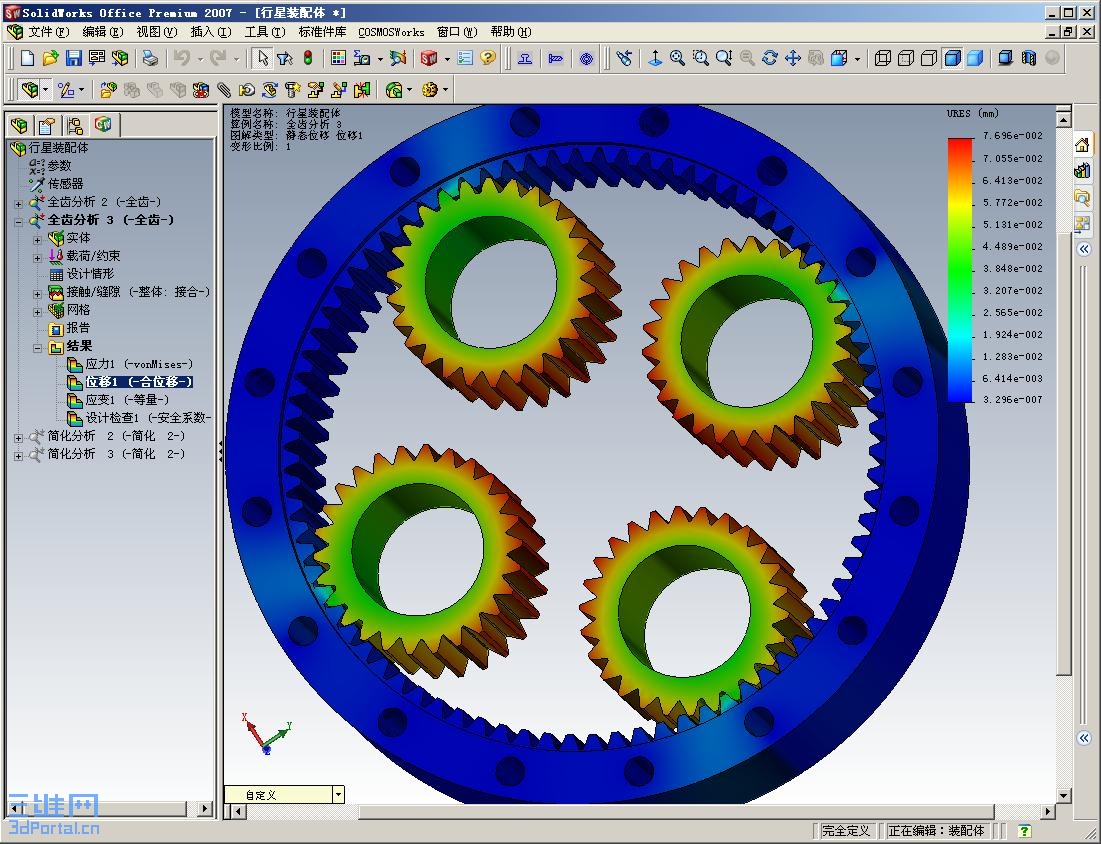Viewport: 1101px width, 844px height.
Task: Switch to Wireframe display icon
Action: [883, 58]
